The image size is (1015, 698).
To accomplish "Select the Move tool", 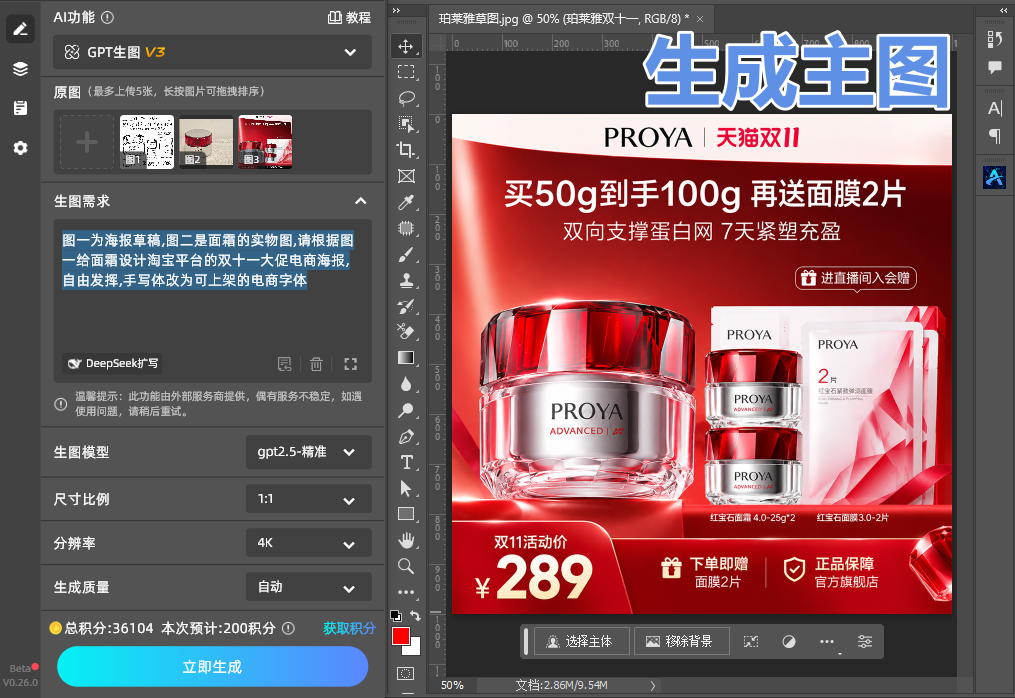I will coord(406,47).
